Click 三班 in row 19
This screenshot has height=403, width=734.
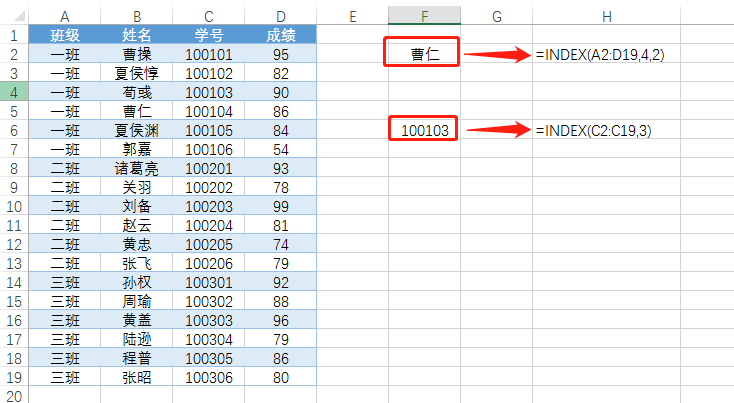click(x=65, y=377)
